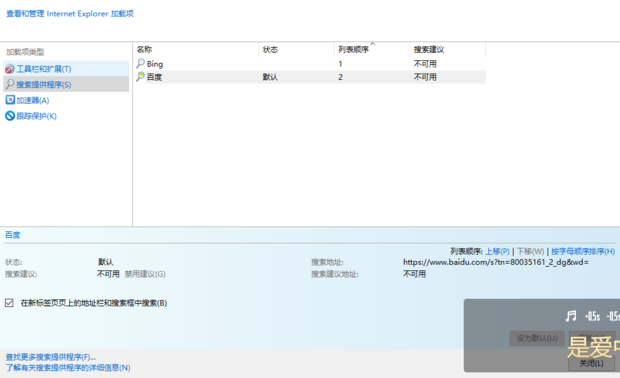Image resolution: width=620 pixels, height=378 pixels.
Task: Click 下移(W) link
Action: click(531, 251)
